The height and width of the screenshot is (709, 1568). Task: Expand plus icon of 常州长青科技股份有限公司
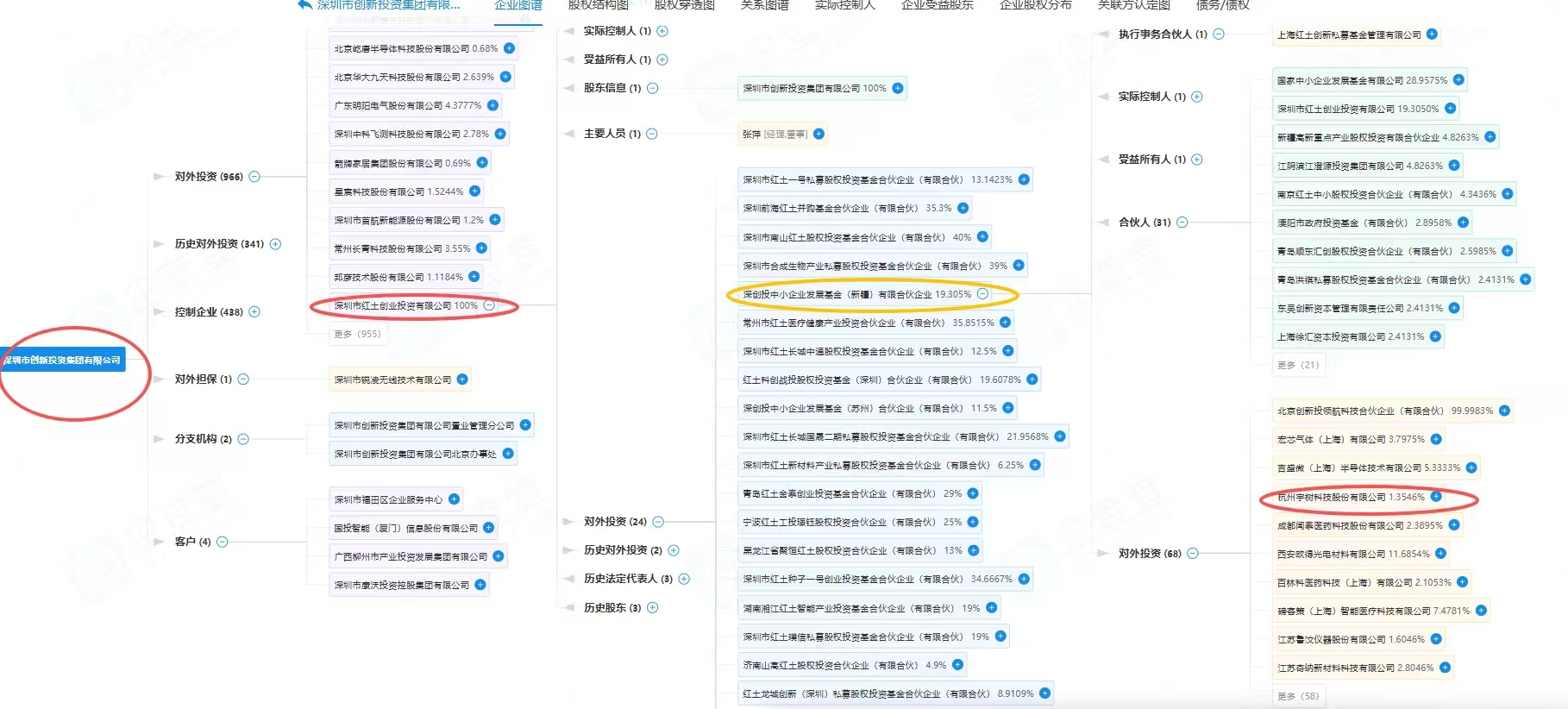(x=482, y=248)
